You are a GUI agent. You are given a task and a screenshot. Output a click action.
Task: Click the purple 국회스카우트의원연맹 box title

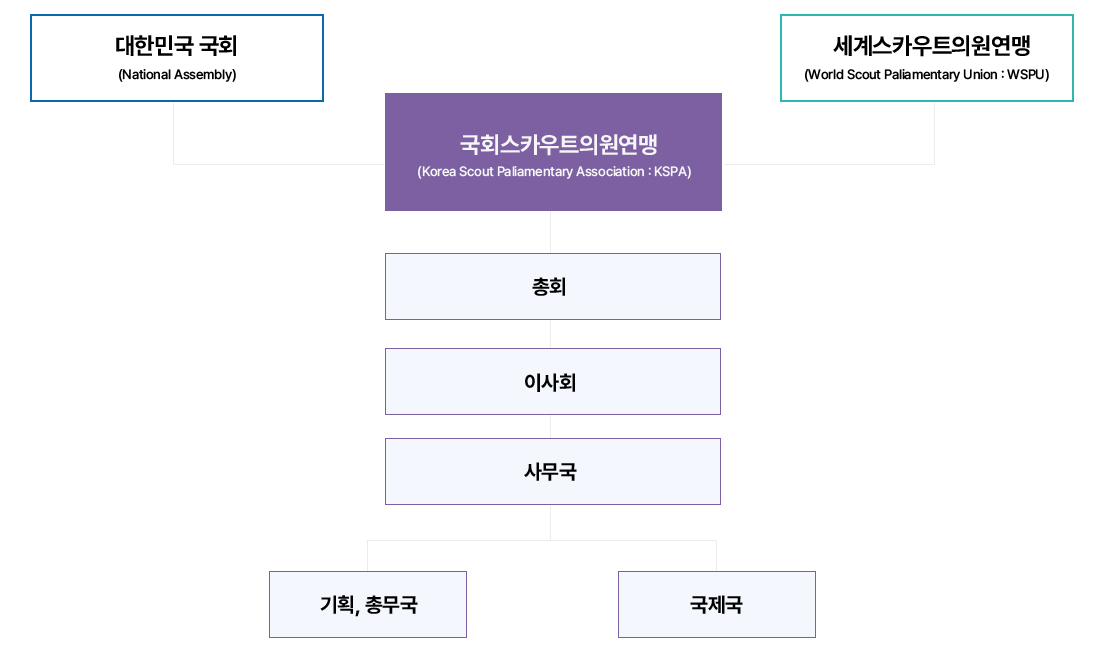[x=558, y=144]
